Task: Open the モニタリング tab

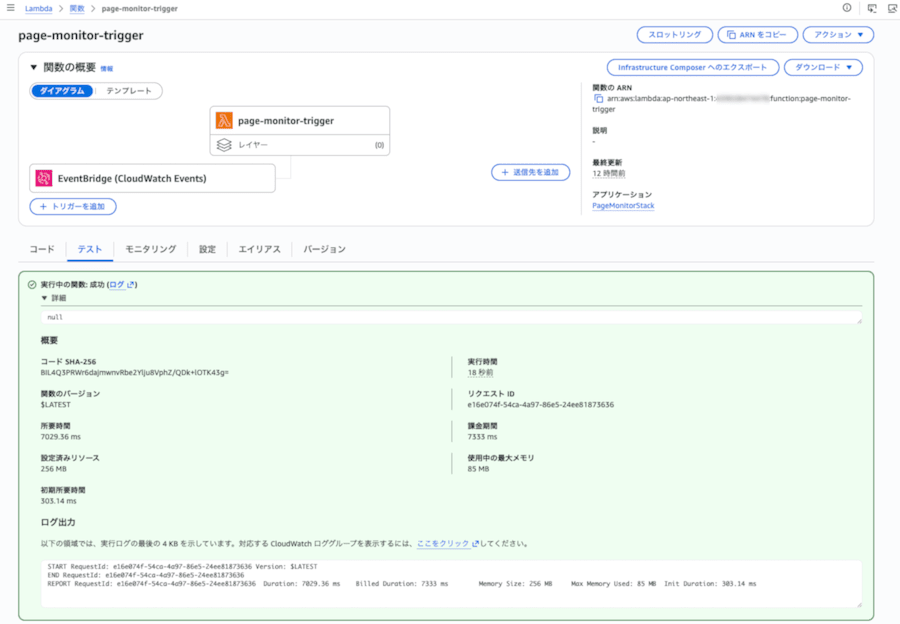Action: pyautogui.click(x=150, y=249)
